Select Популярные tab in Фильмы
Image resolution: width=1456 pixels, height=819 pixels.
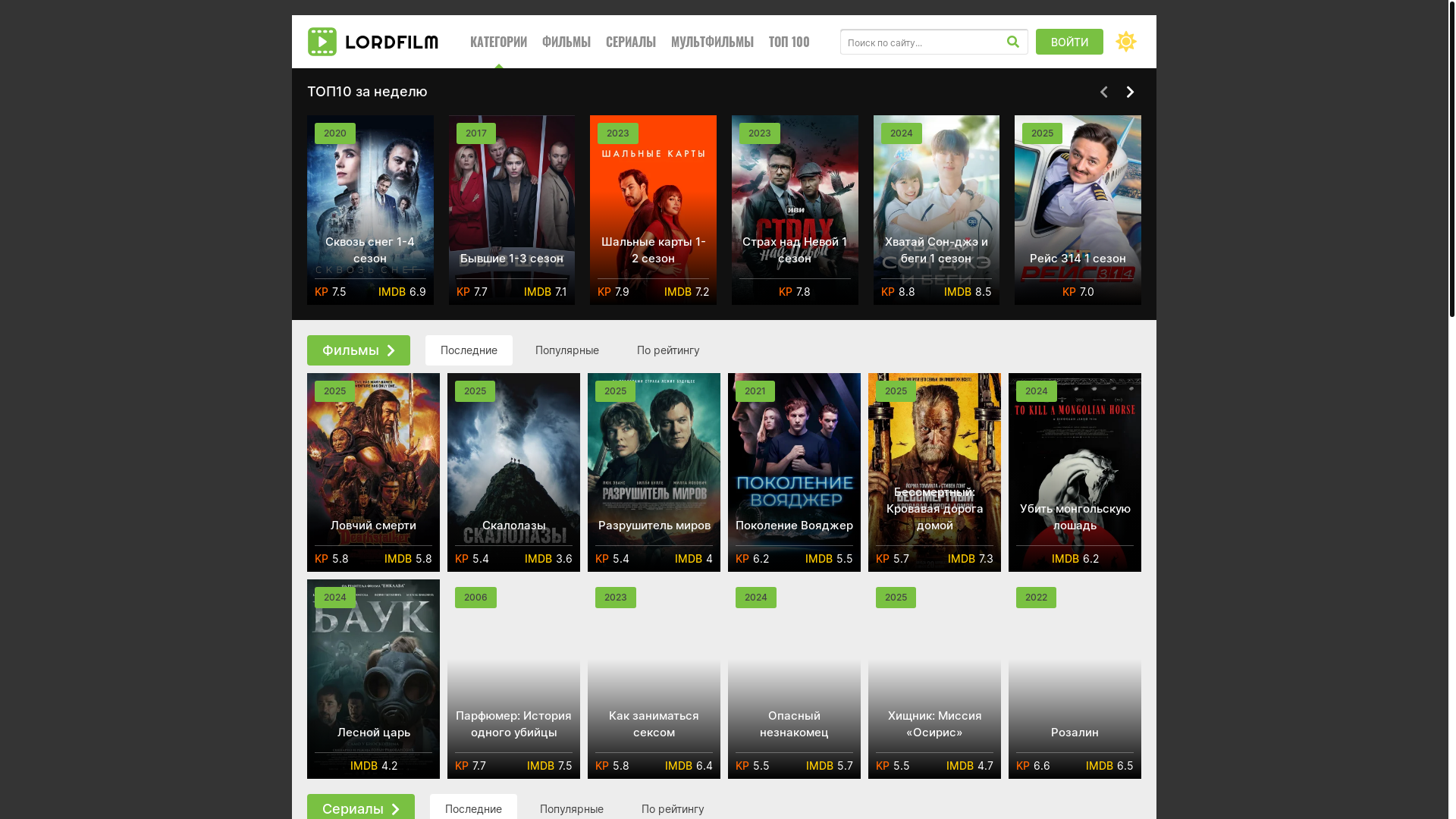566,350
